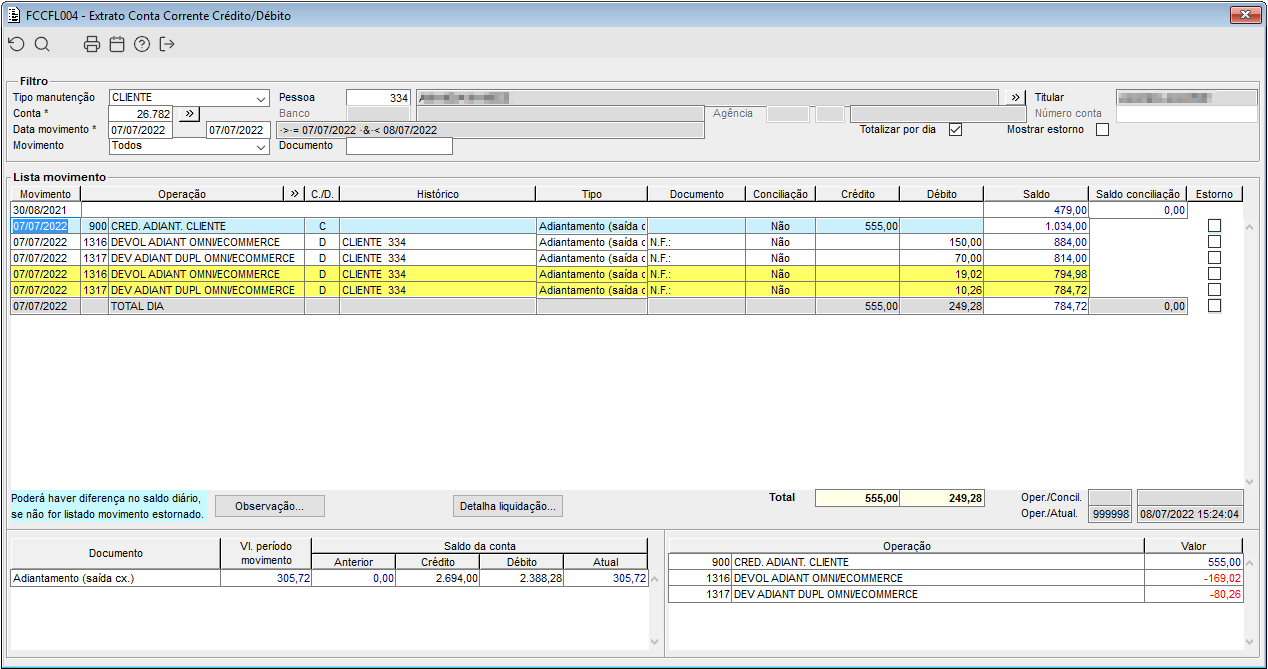Click Documento panel scrollbar down arrow
The height and width of the screenshot is (669, 1268).
coord(655,641)
